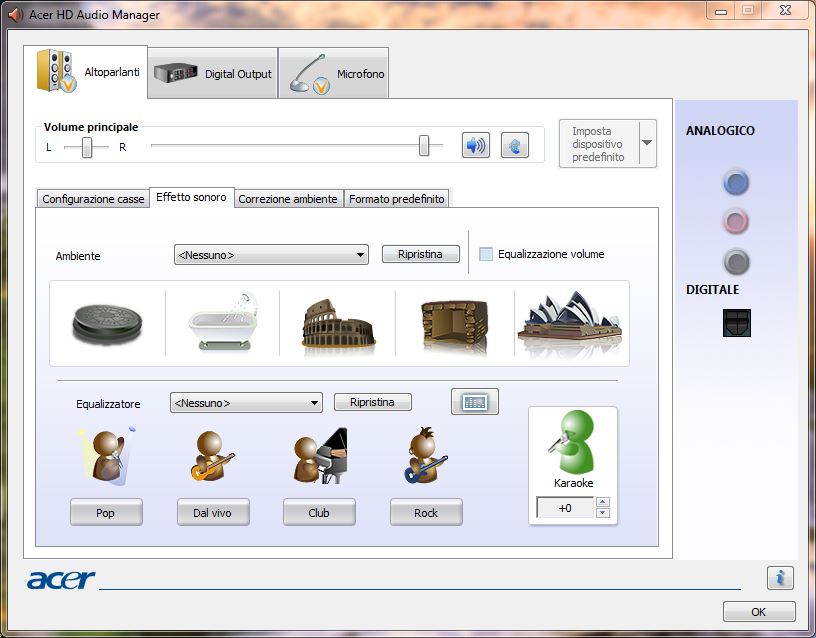Viewport: 816px width, 638px height.
Task: Decrease the Karaoke key value
Action: (603, 513)
